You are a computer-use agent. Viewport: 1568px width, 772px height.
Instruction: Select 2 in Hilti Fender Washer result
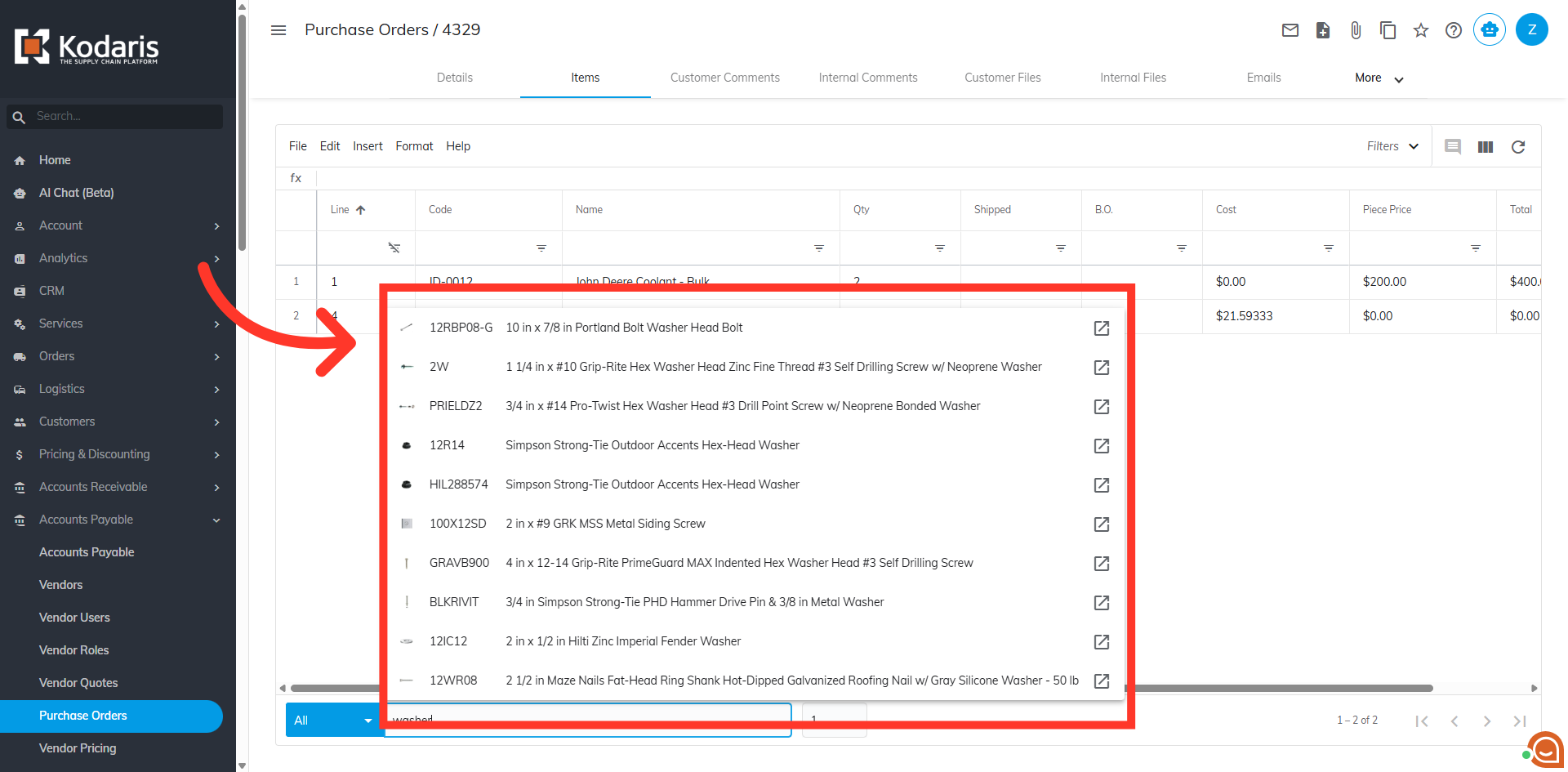coord(756,641)
